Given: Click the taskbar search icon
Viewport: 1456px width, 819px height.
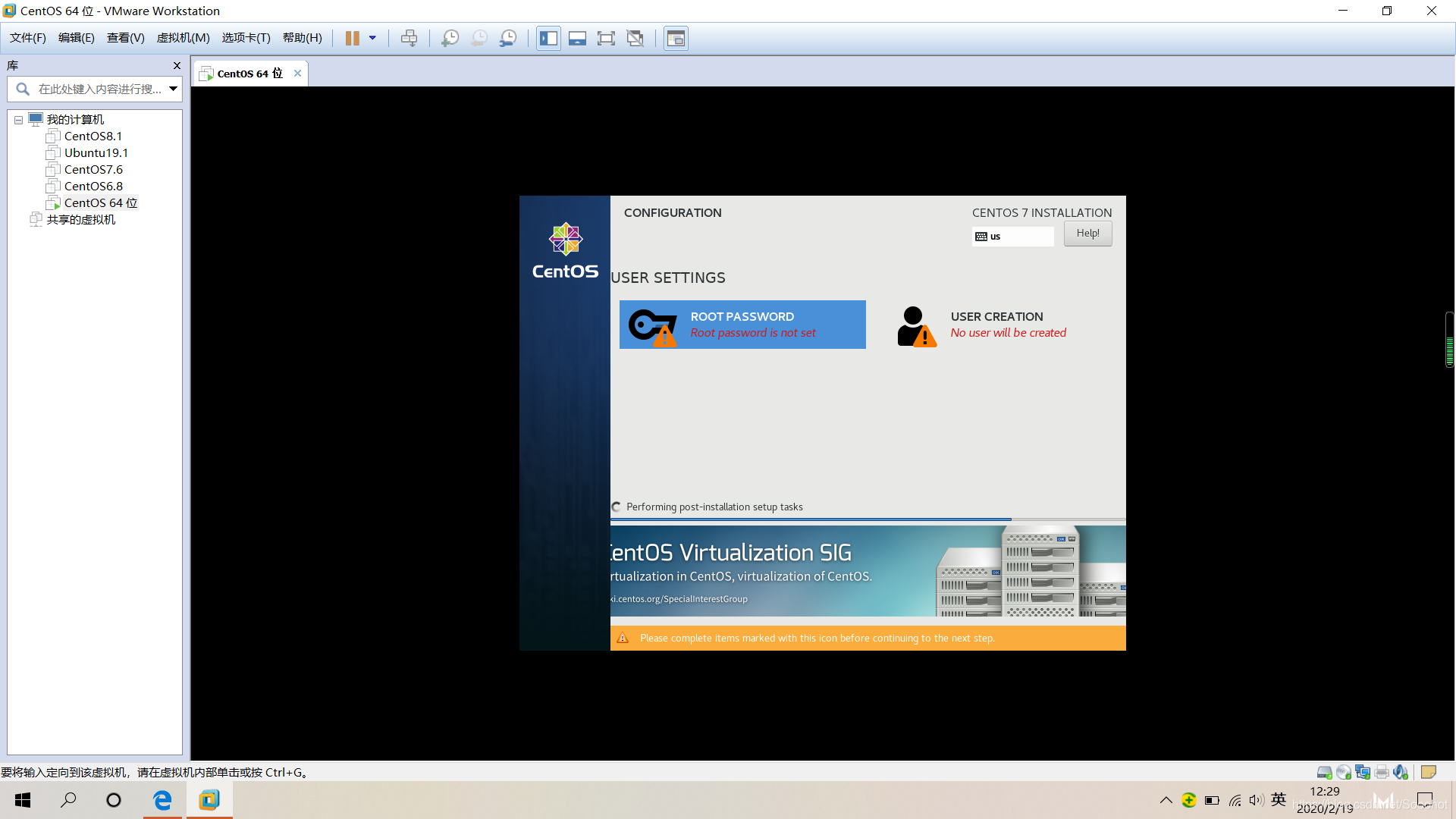Looking at the screenshot, I should pyautogui.click(x=68, y=800).
